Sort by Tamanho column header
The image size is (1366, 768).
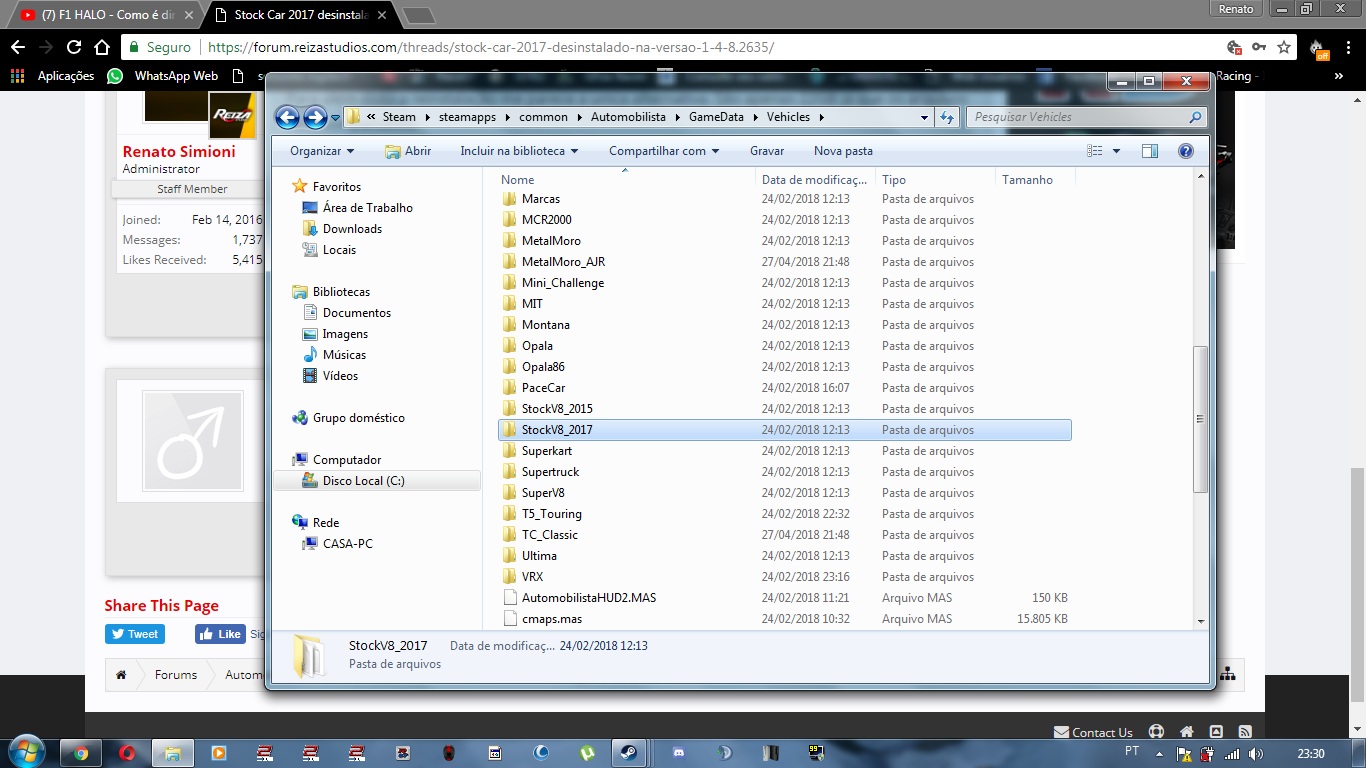coord(1035,180)
